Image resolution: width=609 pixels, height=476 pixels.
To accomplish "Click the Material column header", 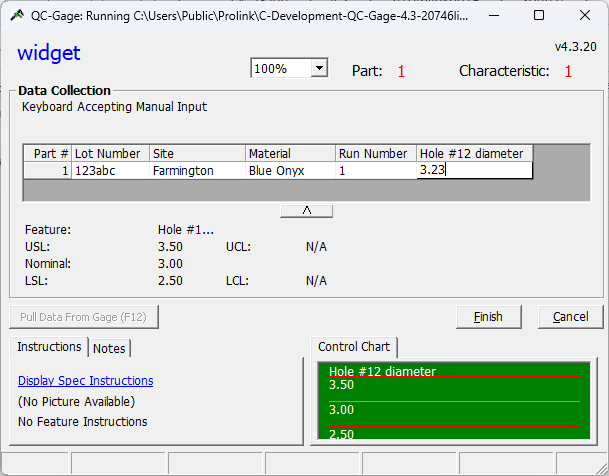I will coord(291,153).
